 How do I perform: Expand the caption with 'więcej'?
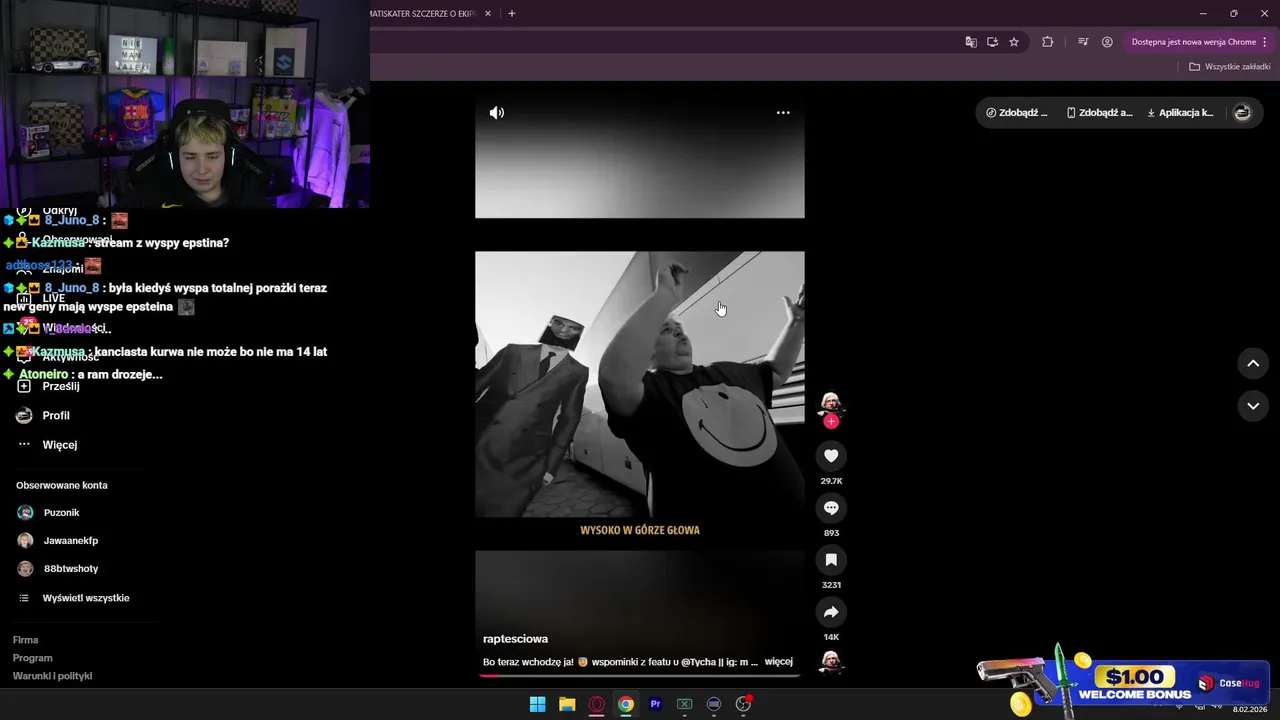point(778,662)
